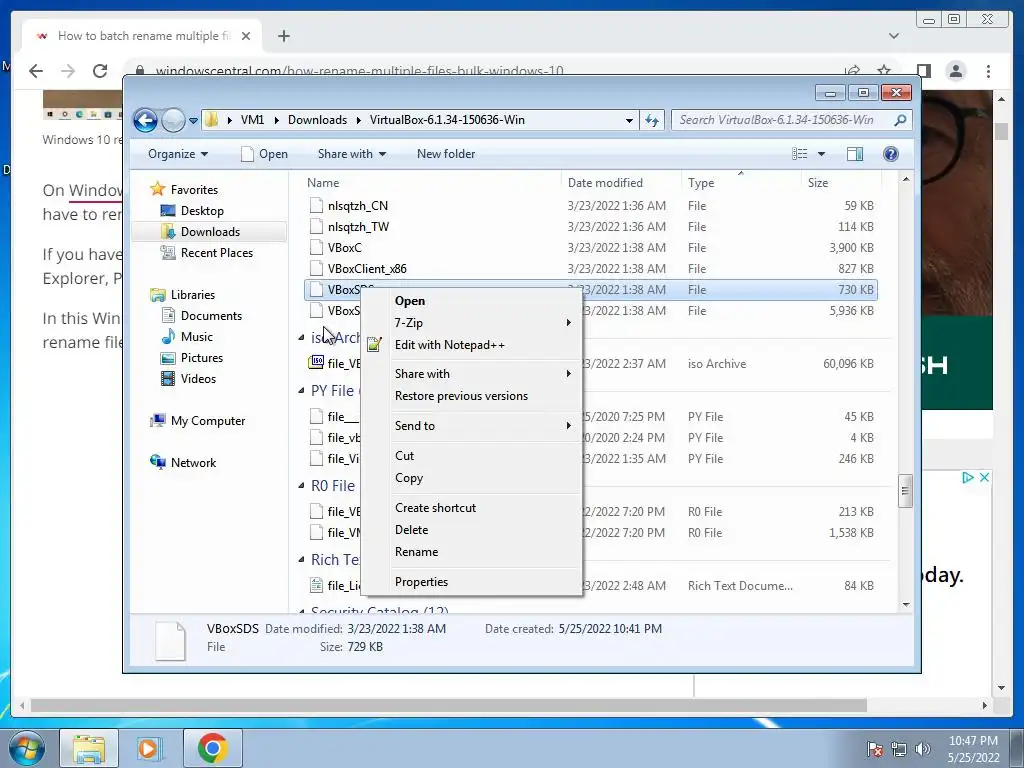Viewport: 1024px width, 768px height.
Task: Collapse the Rich Text group
Action: (301, 560)
